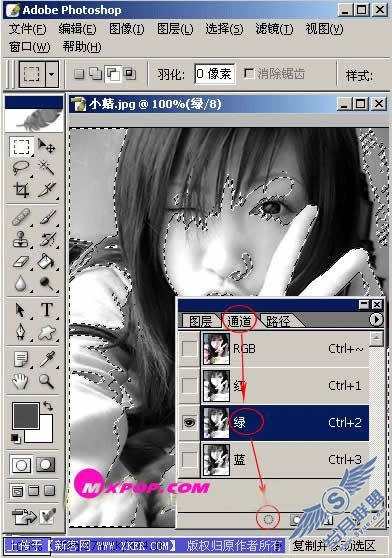Select the Custom Shape tool

47,333
